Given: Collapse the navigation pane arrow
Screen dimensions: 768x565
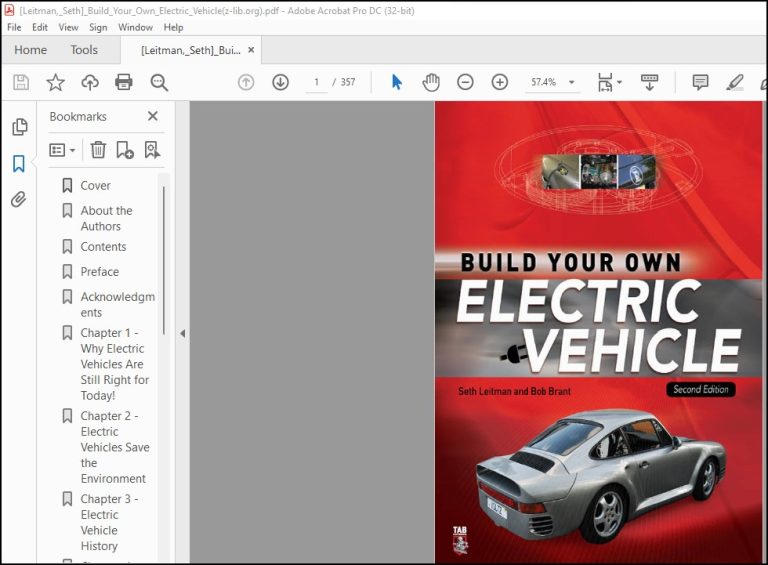Looking at the screenshot, I should [x=183, y=333].
